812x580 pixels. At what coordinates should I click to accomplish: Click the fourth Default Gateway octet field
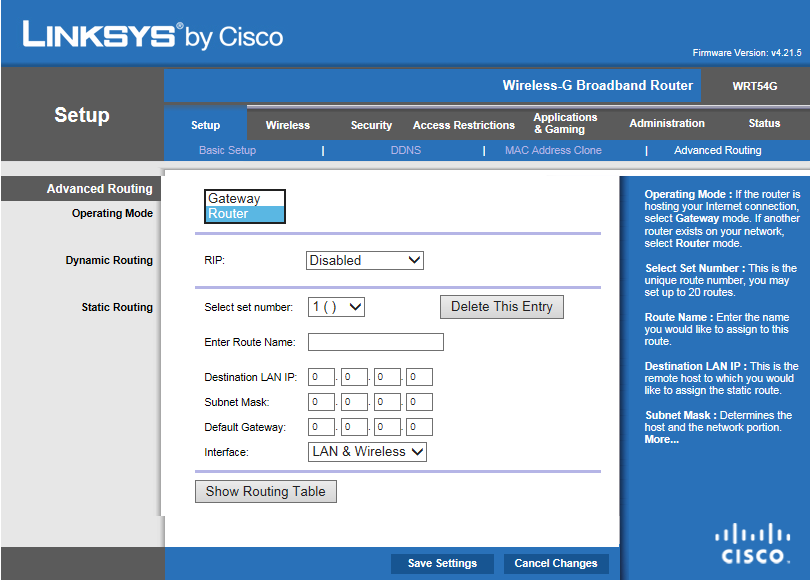pyautogui.click(x=419, y=427)
